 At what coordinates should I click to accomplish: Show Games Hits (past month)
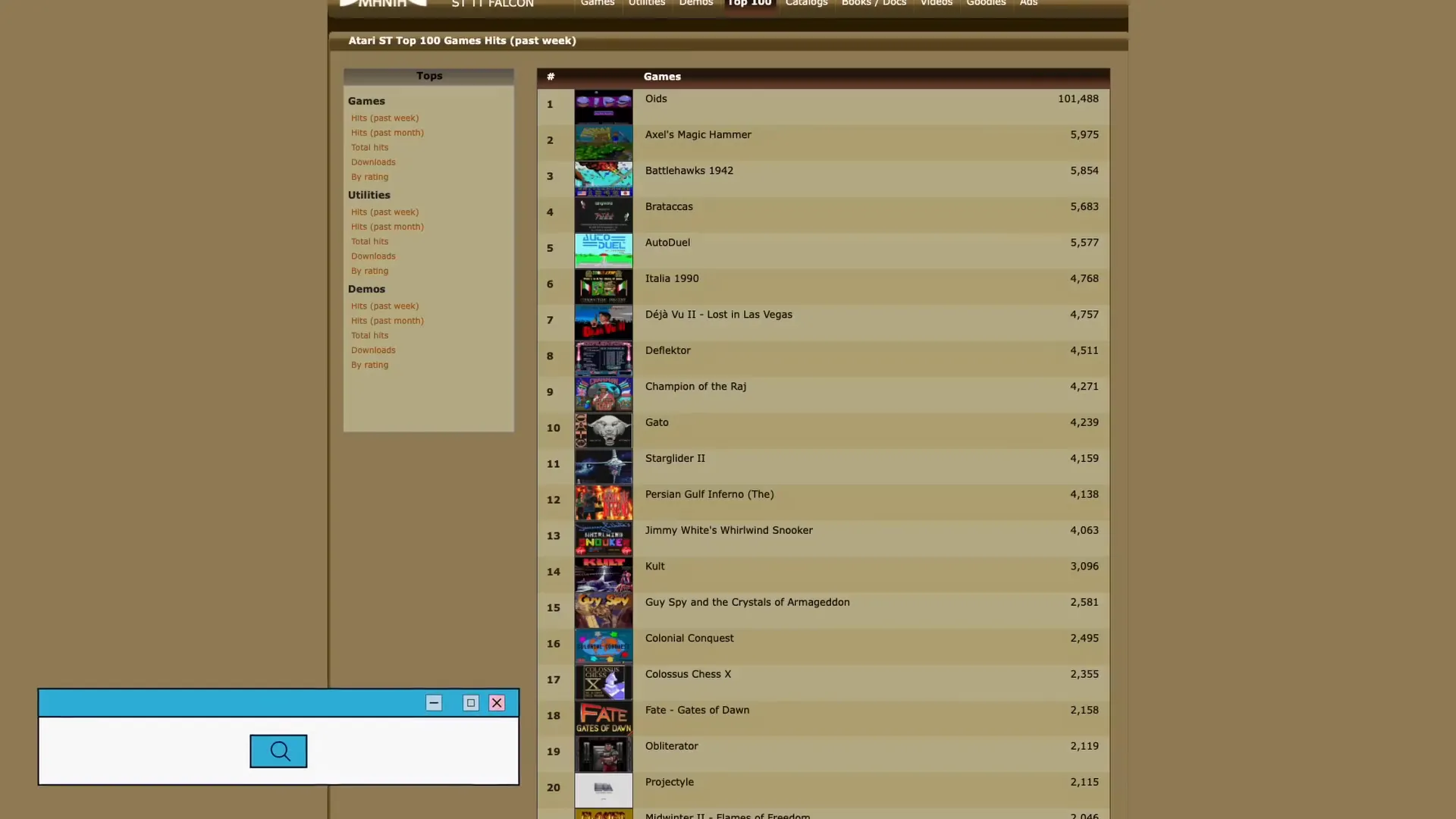(388, 133)
